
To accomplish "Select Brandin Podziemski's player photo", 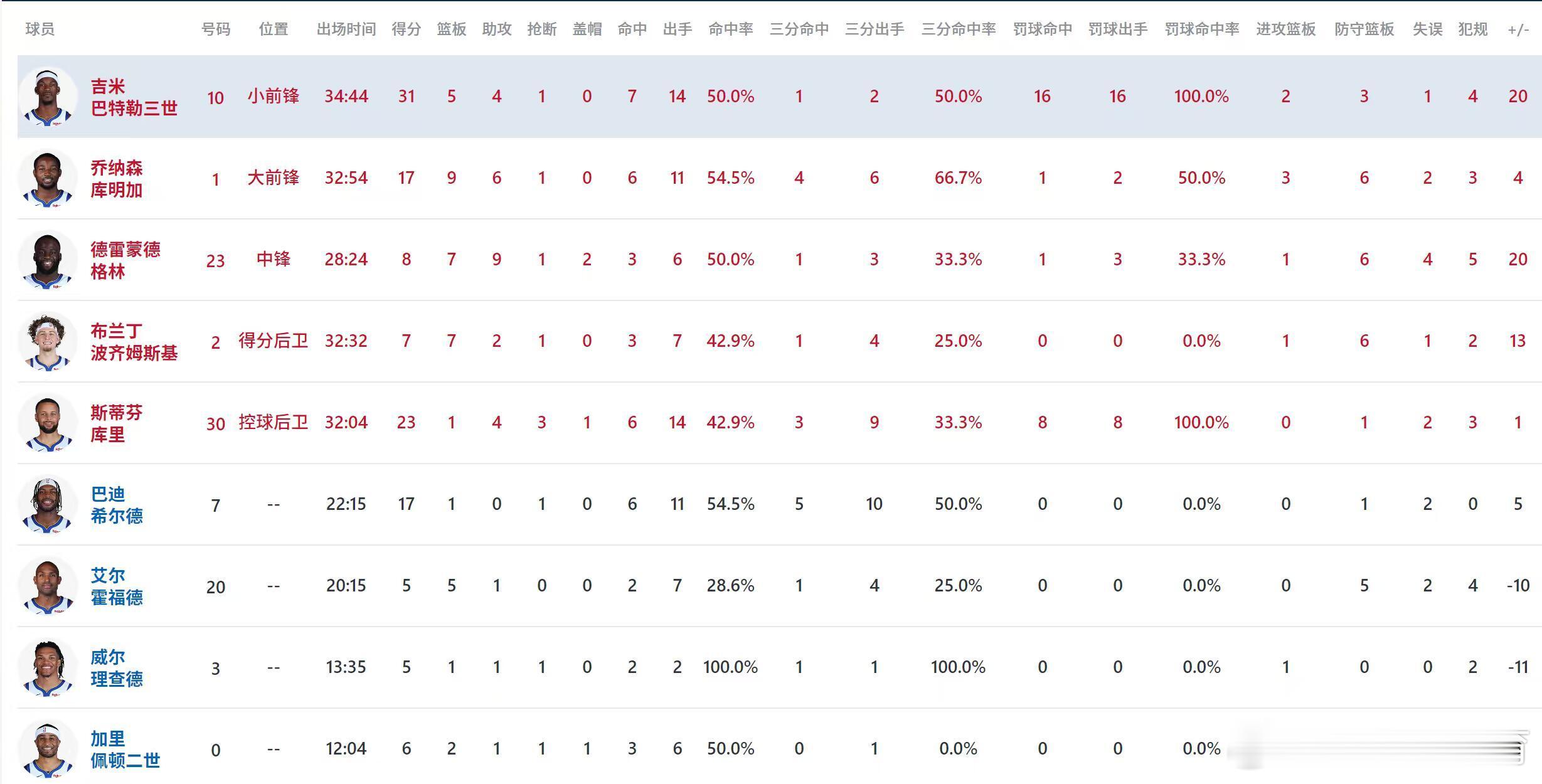I will [x=48, y=342].
